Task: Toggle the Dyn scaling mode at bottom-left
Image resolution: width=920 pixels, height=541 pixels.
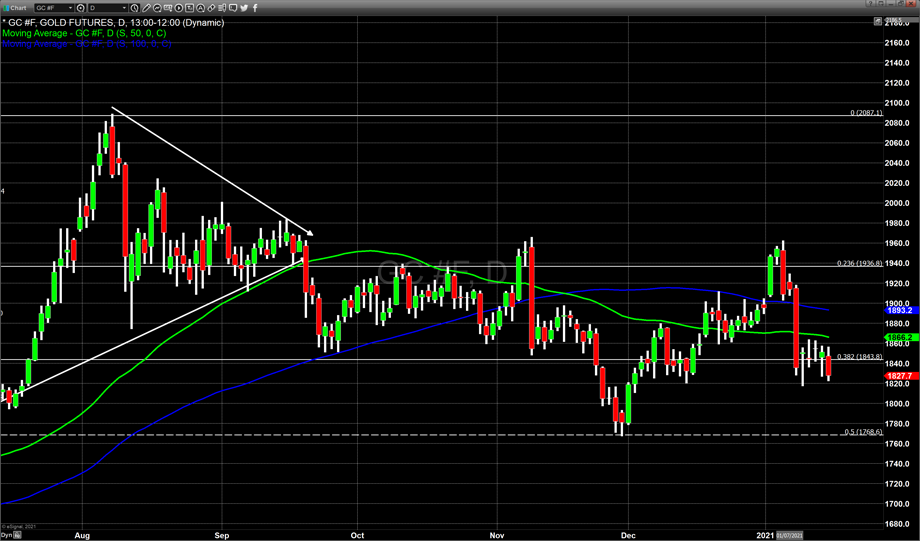Action: tap(7, 535)
